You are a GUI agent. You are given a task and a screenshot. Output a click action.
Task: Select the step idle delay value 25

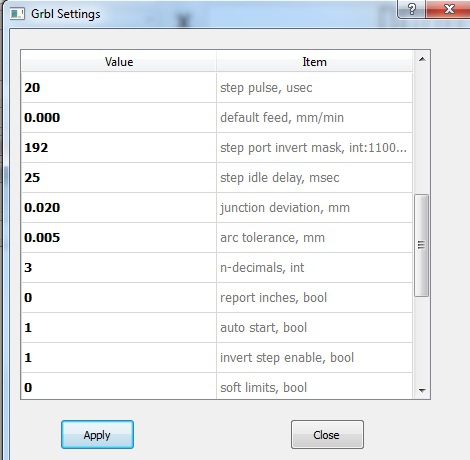(x=119, y=178)
